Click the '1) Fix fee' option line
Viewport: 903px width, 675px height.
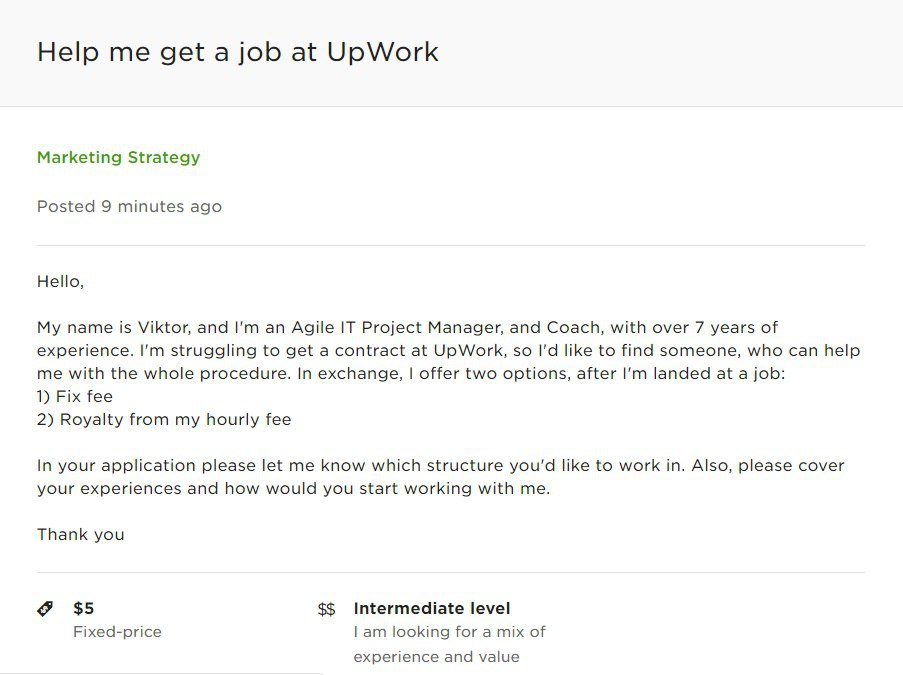(x=75, y=397)
